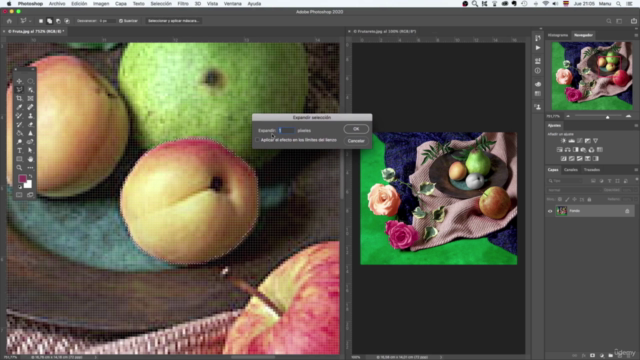The image size is (640, 360).
Task: Select the Hand tool
Action: point(30,159)
